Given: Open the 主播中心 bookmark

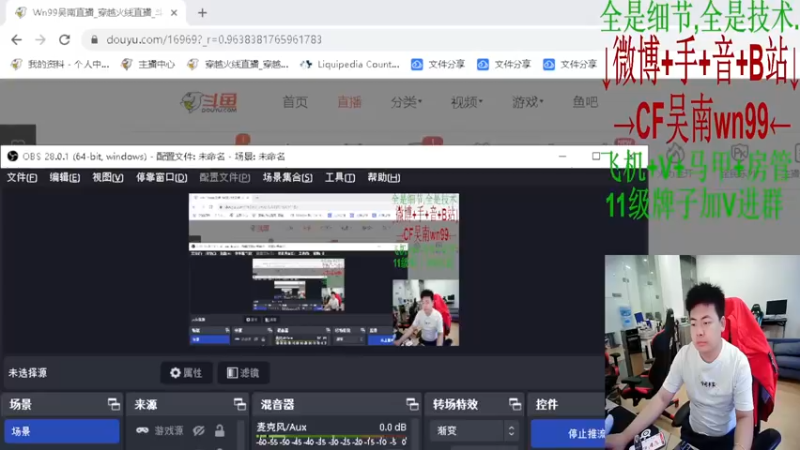Looking at the screenshot, I should 148,64.
